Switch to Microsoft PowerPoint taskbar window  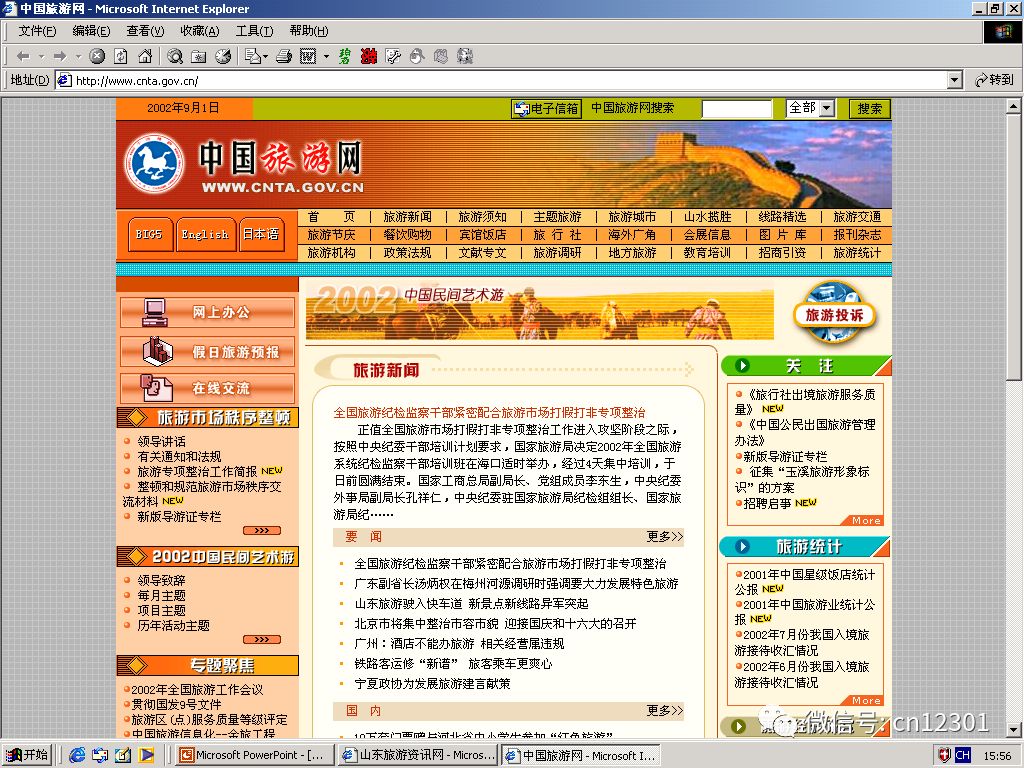255,756
